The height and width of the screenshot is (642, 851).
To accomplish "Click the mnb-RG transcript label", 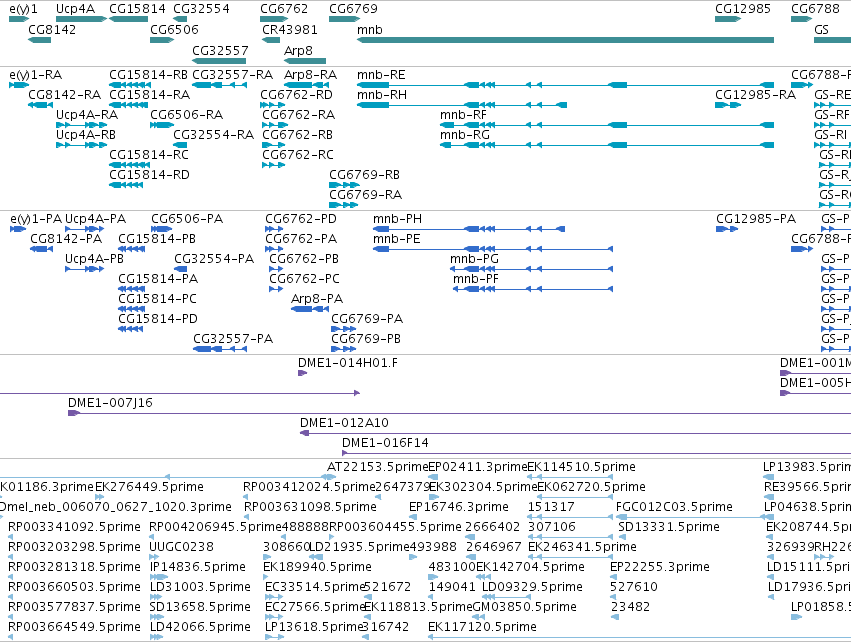I will click(465, 135).
